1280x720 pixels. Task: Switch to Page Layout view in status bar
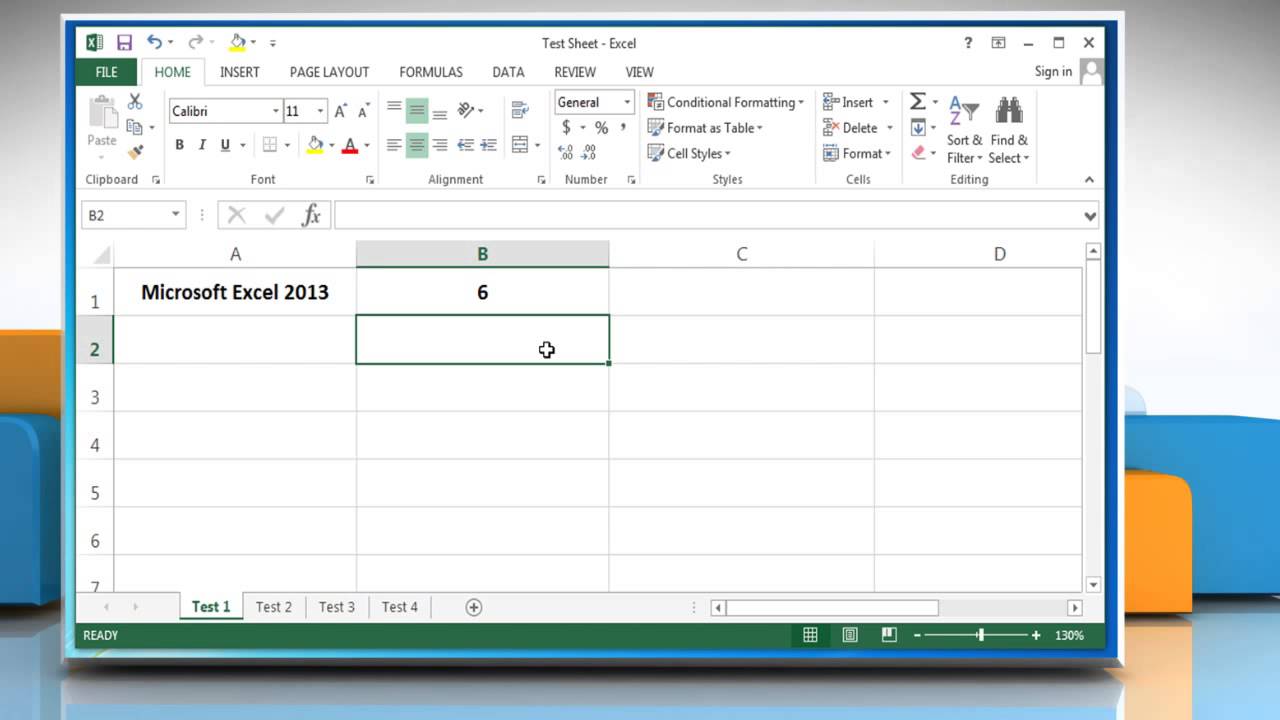(x=850, y=635)
